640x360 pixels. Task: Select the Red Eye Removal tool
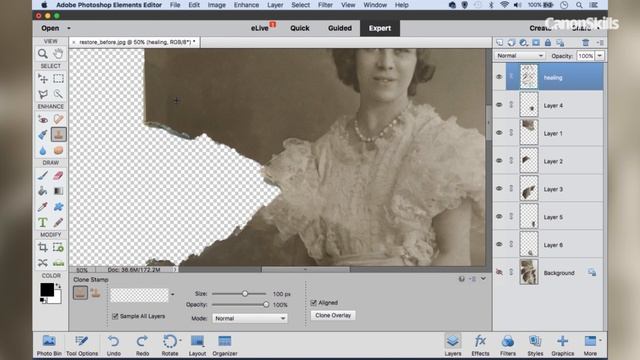(x=42, y=119)
